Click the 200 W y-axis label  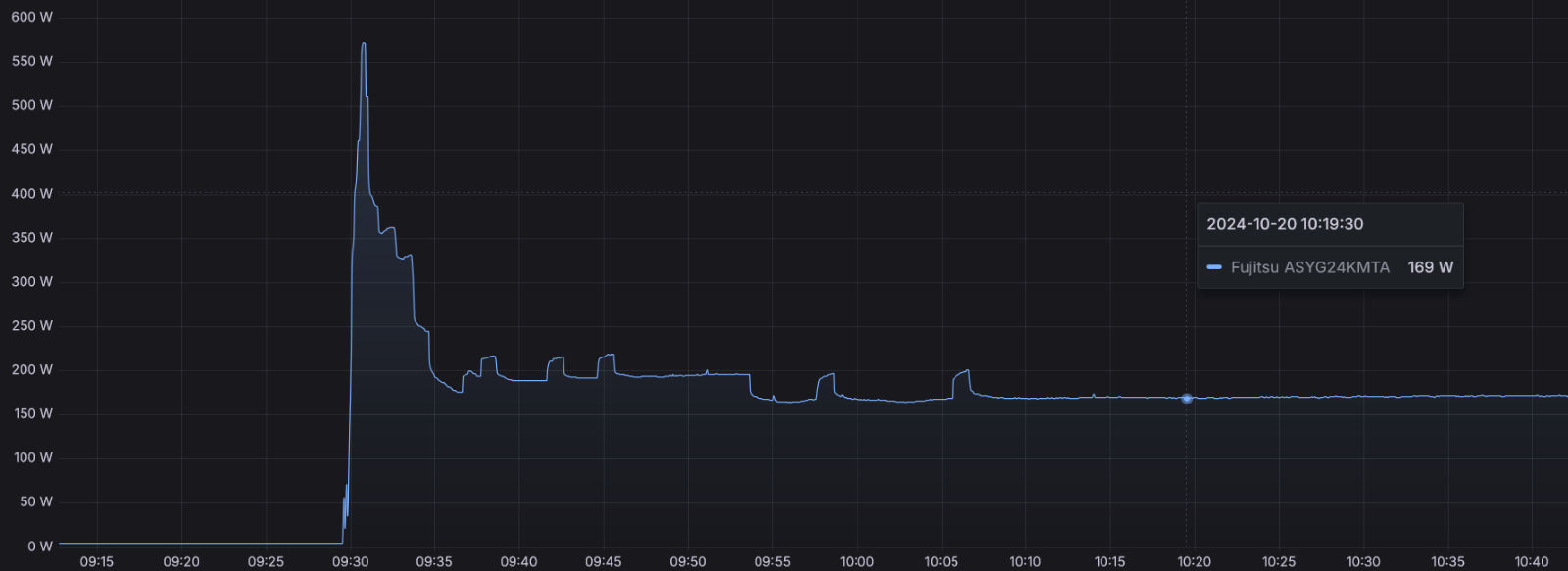[32, 369]
